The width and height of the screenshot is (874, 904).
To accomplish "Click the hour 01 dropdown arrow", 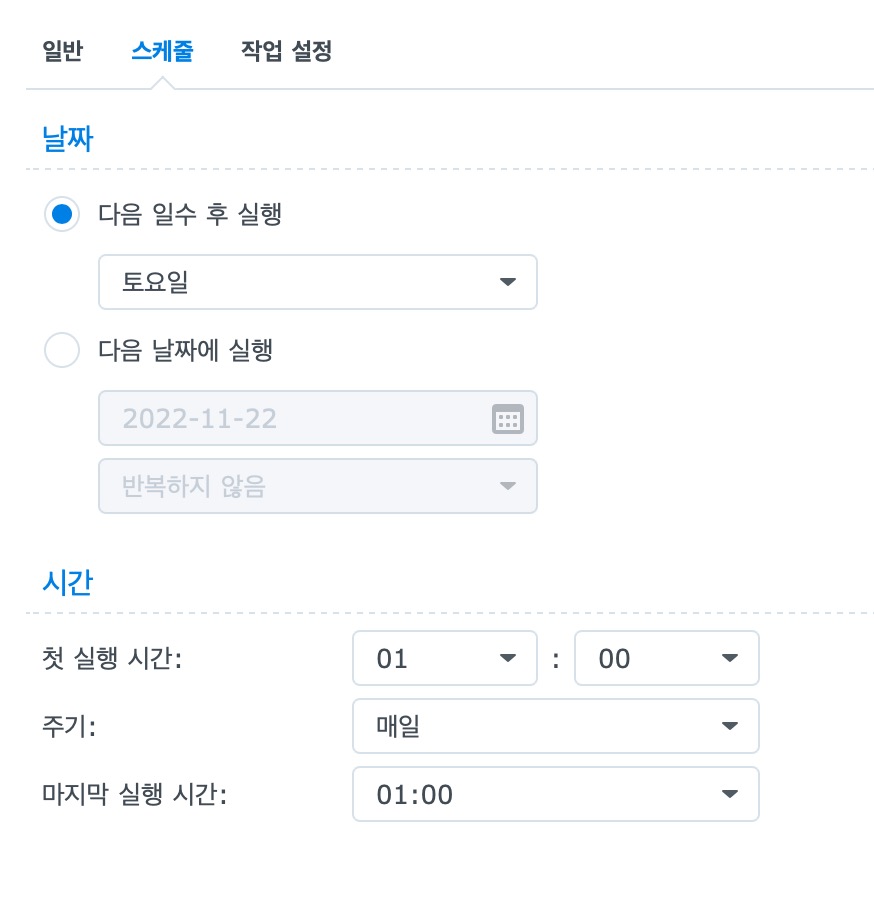I will pos(507,658).
